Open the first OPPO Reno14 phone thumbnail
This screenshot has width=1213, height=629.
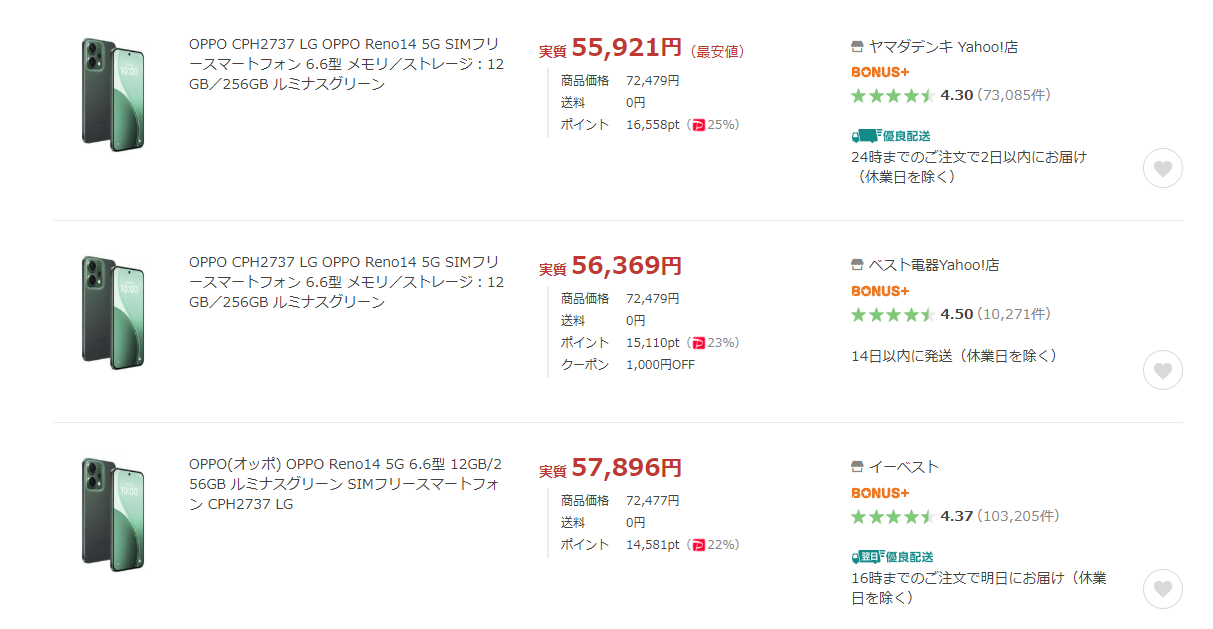(112, 93)
